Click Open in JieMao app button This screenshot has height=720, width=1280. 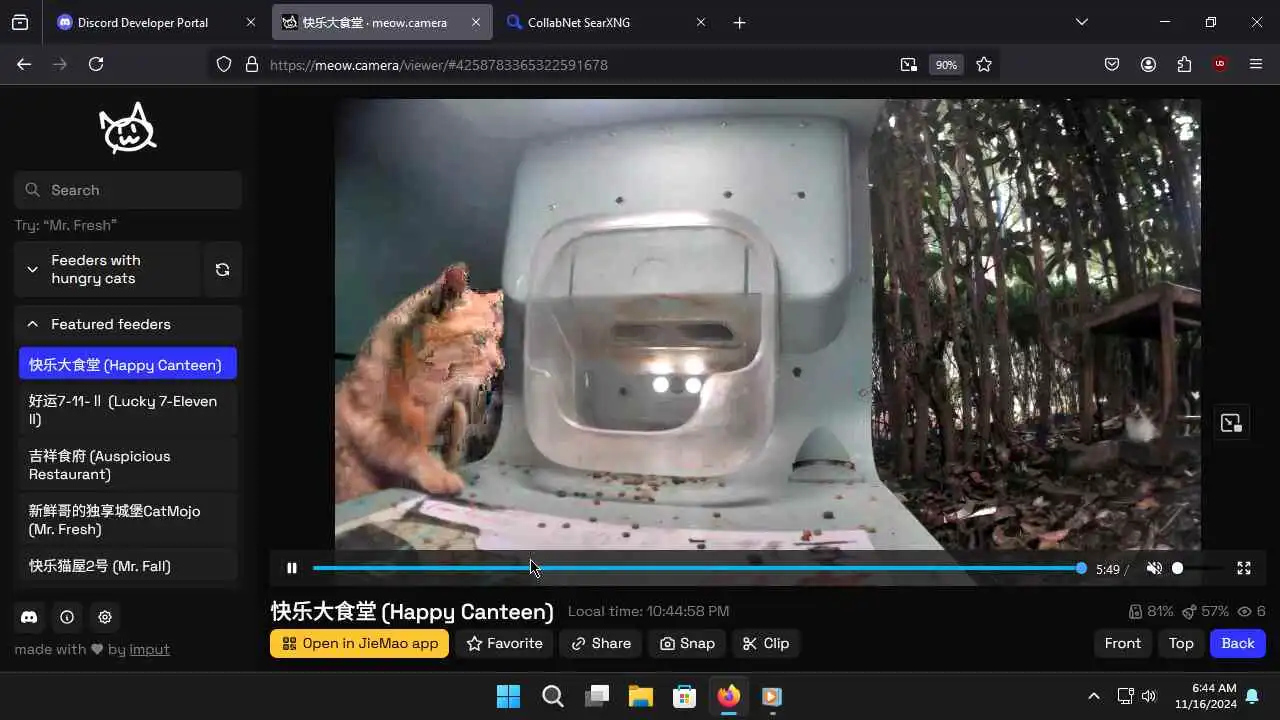click(x=359, y=643)
